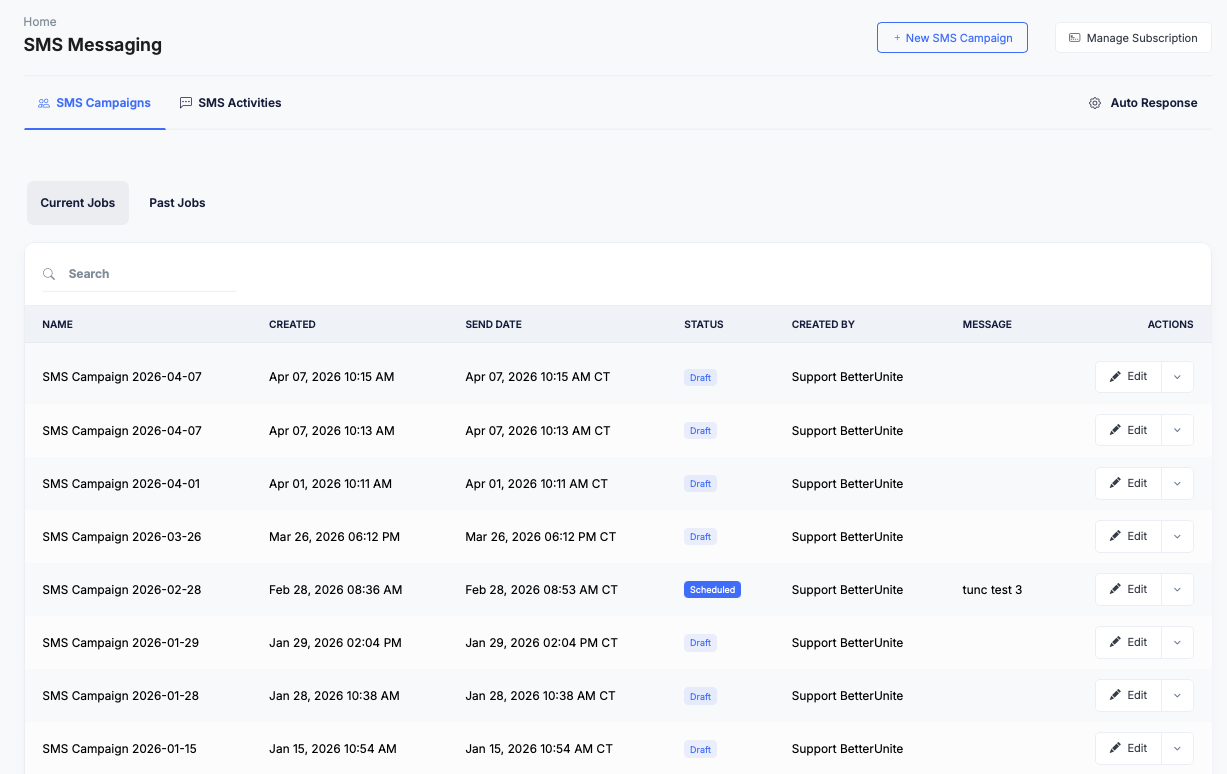Viewport: 1227px width, 774px height.
Task: Edit campaign created Apr 07 10:15 AM
Action: tap(1128, 377)
